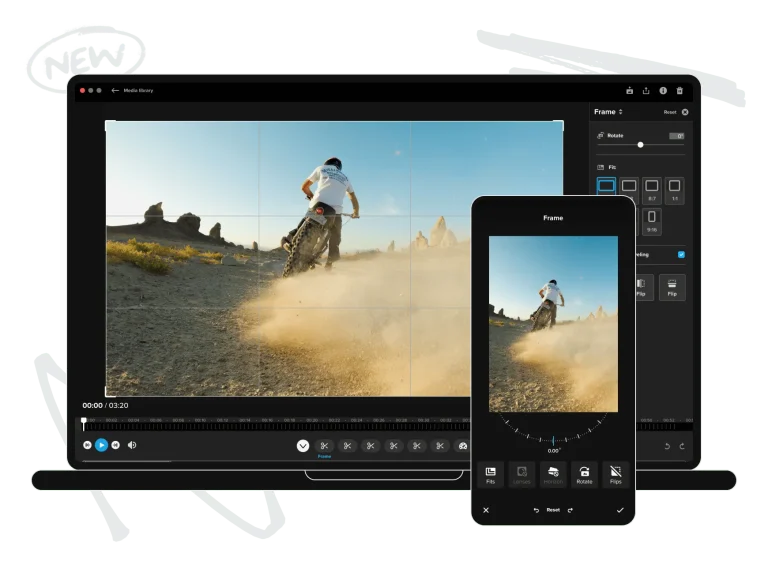This screenshot has width=768, height=565.
Task: Click the undo arrow on desktop toolbar
Action: click(667, 446)
